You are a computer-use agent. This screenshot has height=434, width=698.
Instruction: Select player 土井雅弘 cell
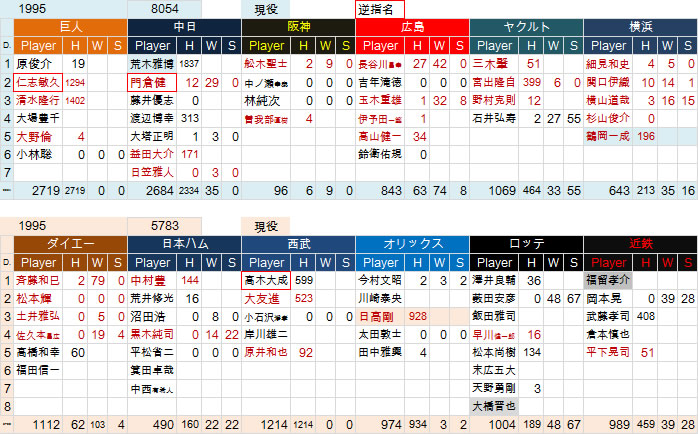tap(38, 317)
